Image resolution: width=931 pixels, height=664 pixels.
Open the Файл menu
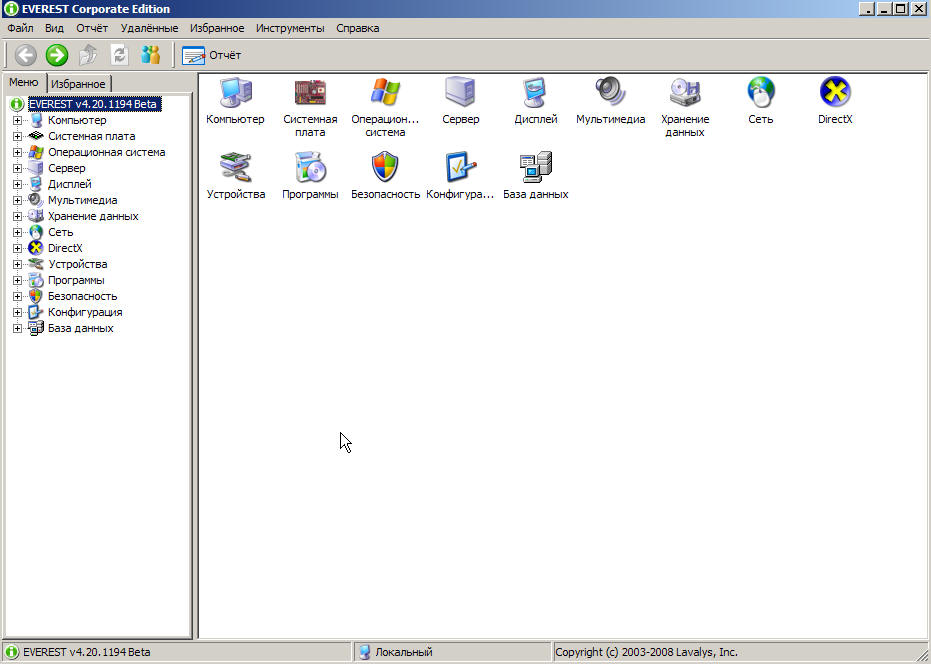20,28
